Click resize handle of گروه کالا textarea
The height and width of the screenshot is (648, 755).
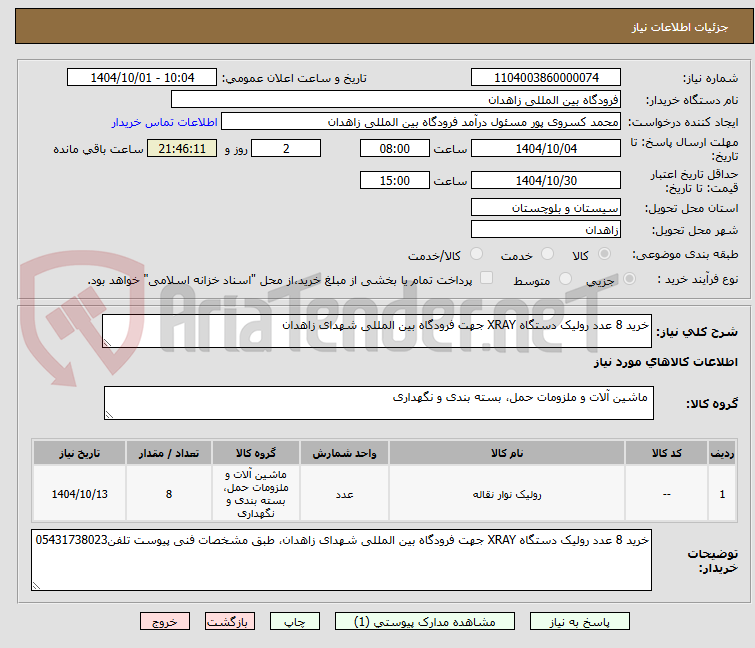point(109,415)
